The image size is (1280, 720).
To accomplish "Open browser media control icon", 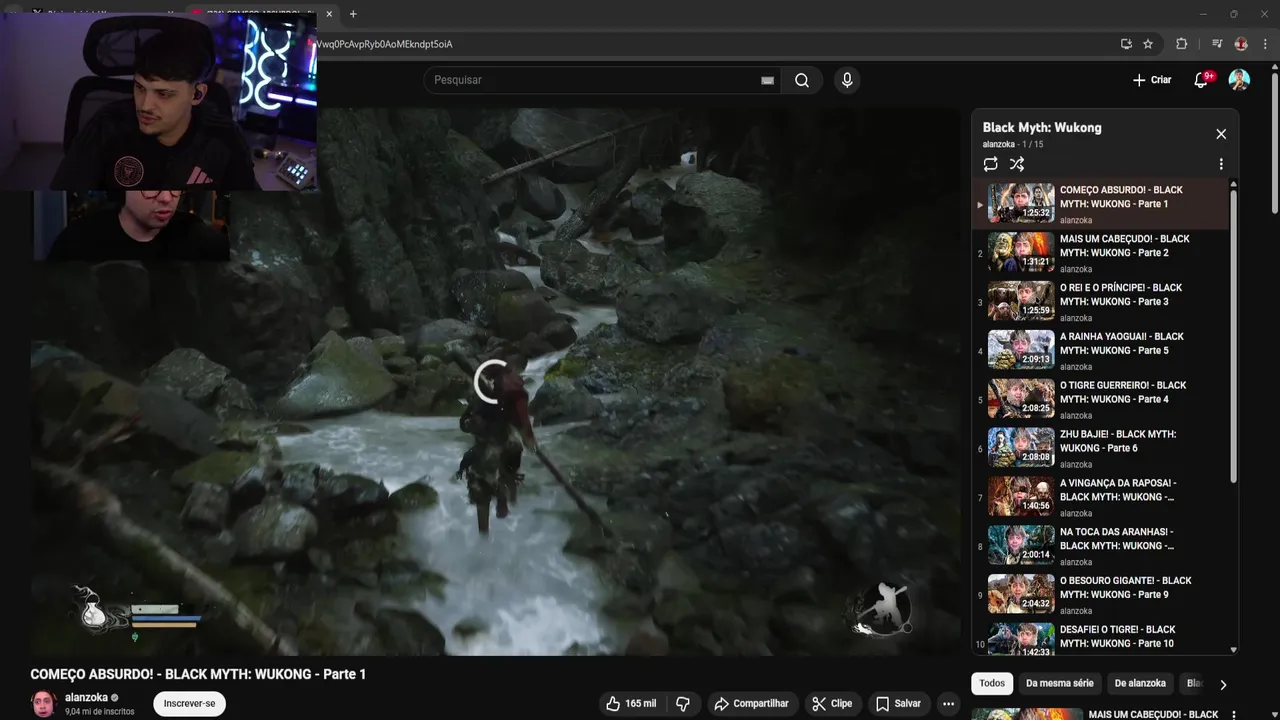I will coord(1217,44).
